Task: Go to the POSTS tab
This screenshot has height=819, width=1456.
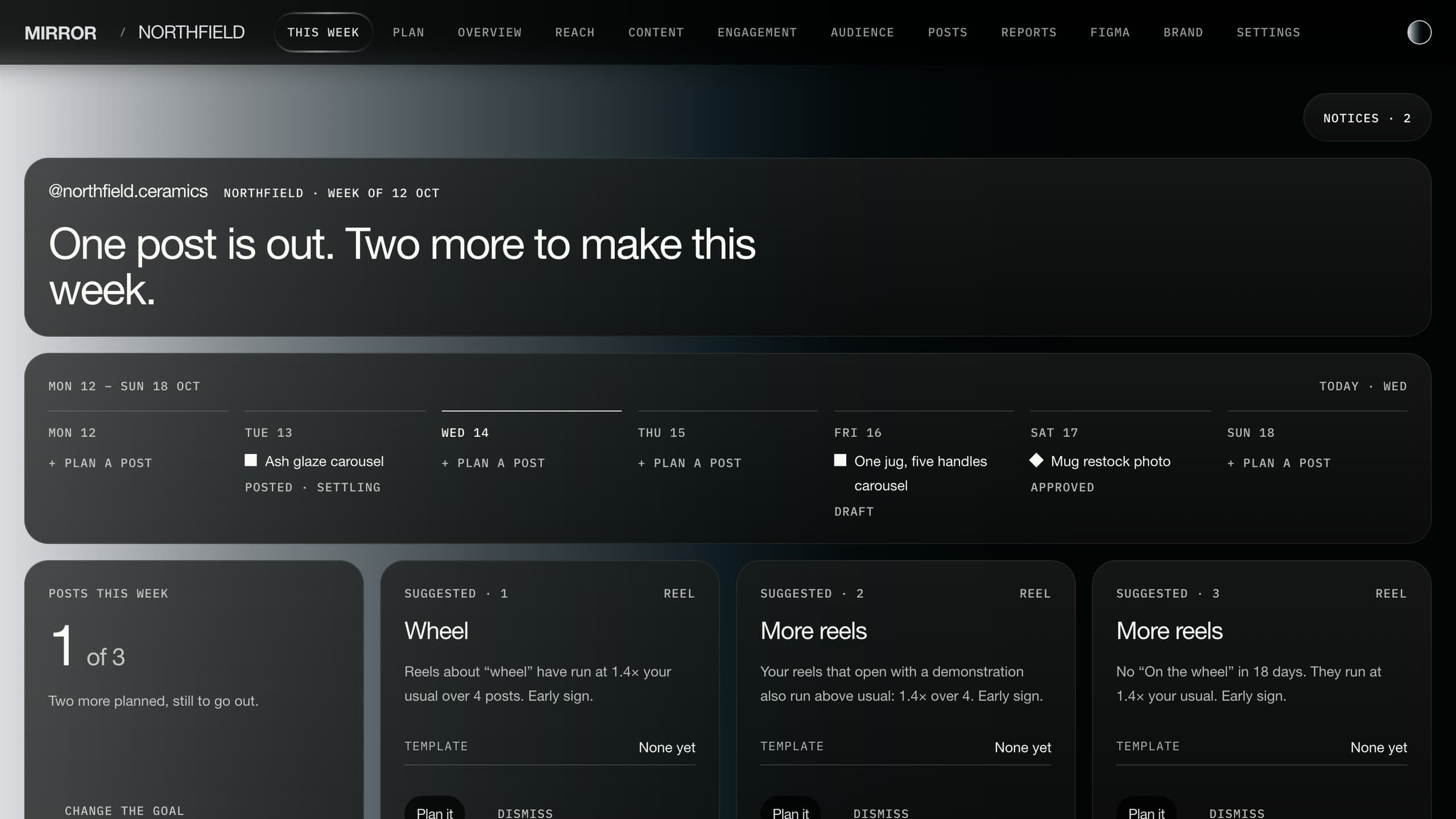Action: 948,32
